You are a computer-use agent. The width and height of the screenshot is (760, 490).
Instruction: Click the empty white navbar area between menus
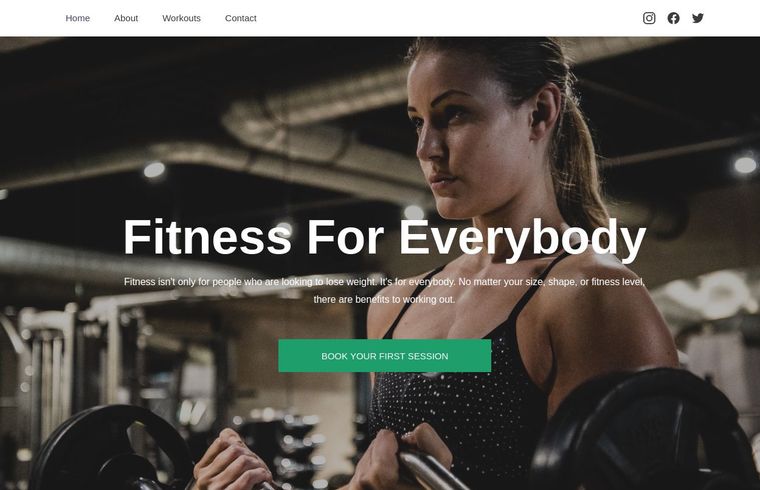tap(448, 18)
